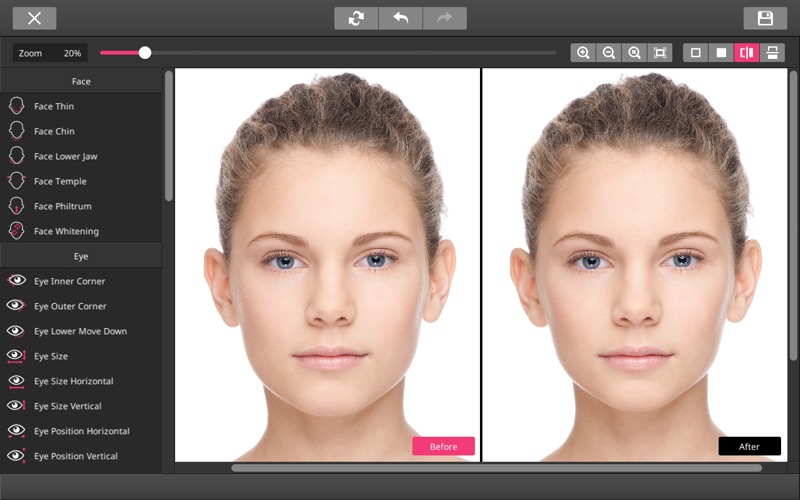The height and width of the screenshot is (500, 800).
Task: Click the canvas horizontal scrollbar
Action: [x=496, y=468]
